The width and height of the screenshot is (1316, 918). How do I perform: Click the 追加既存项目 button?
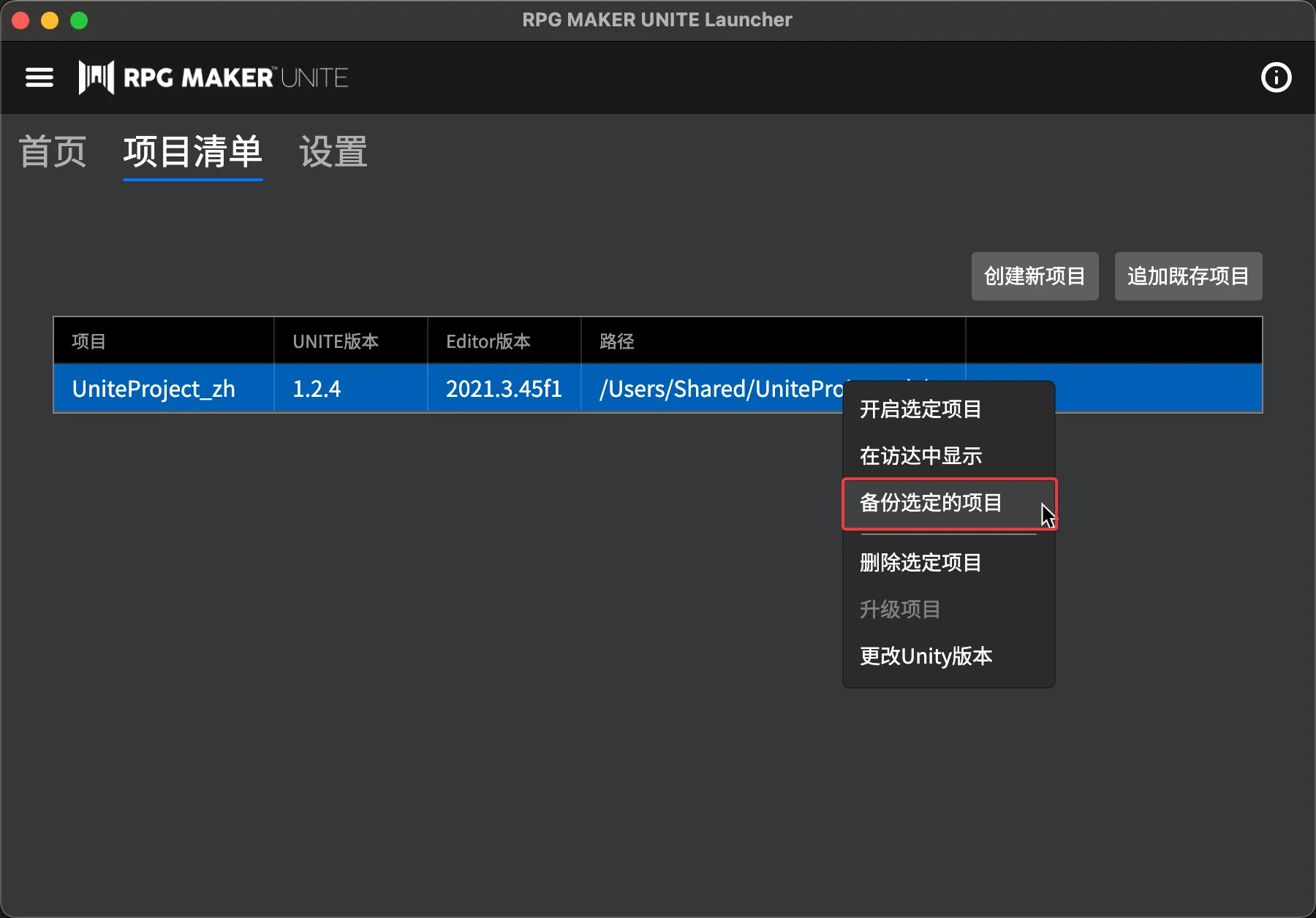pyautogui.click(x=1188, y=276)
